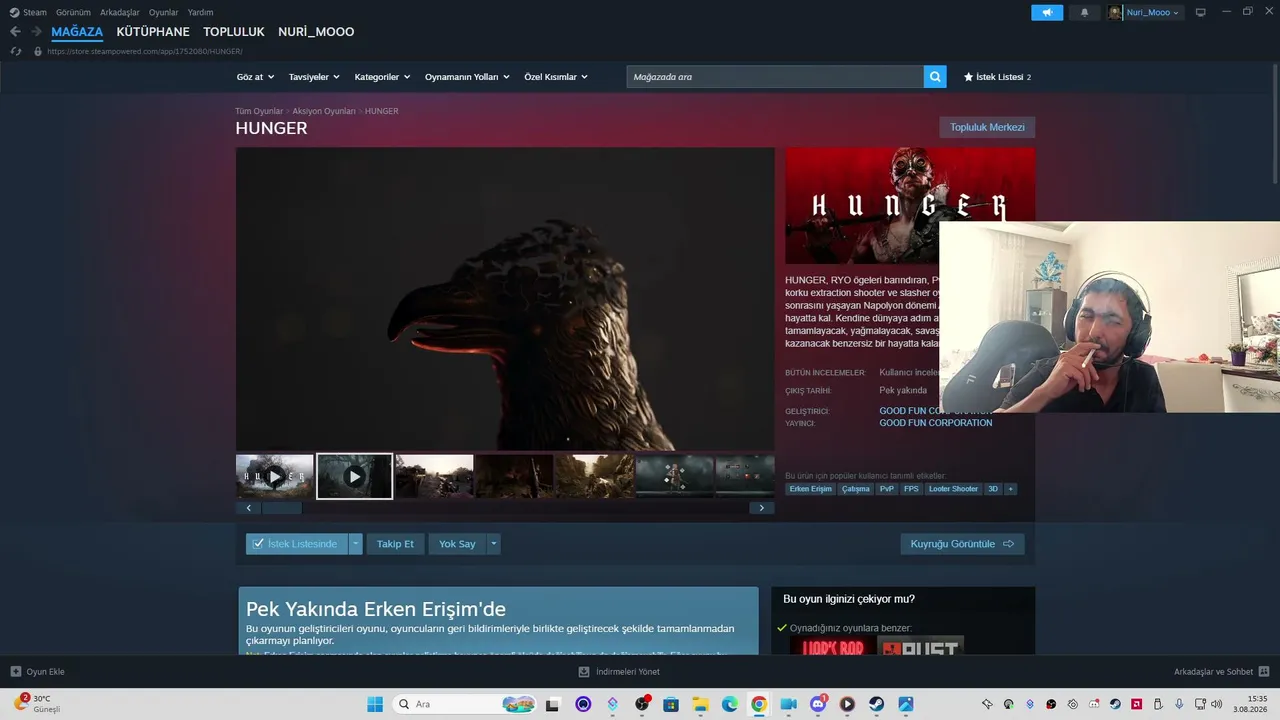Open Steam from the Windows taskbar
The height and width of the screenshot is (720, 1280).
pyautogui.click(x=876, y=704)
